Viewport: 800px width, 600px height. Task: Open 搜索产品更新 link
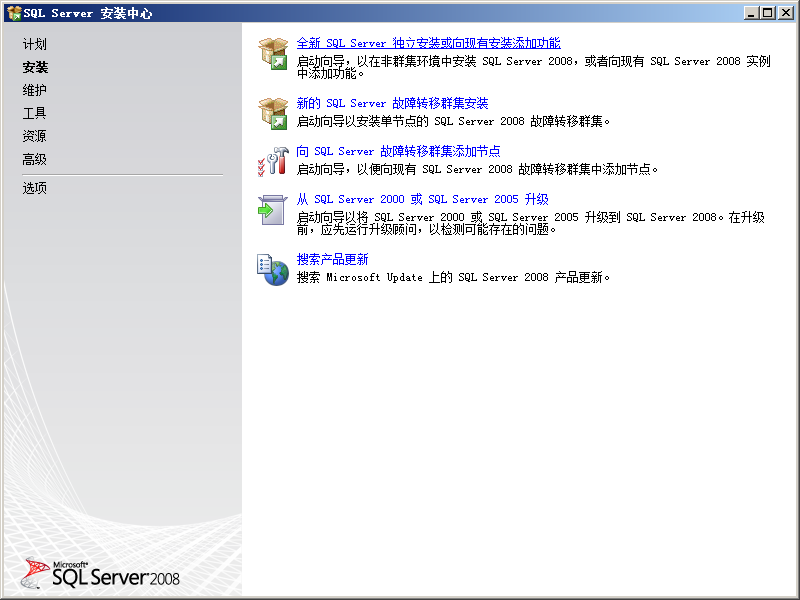pyautogui.click(x=332, y=259)
